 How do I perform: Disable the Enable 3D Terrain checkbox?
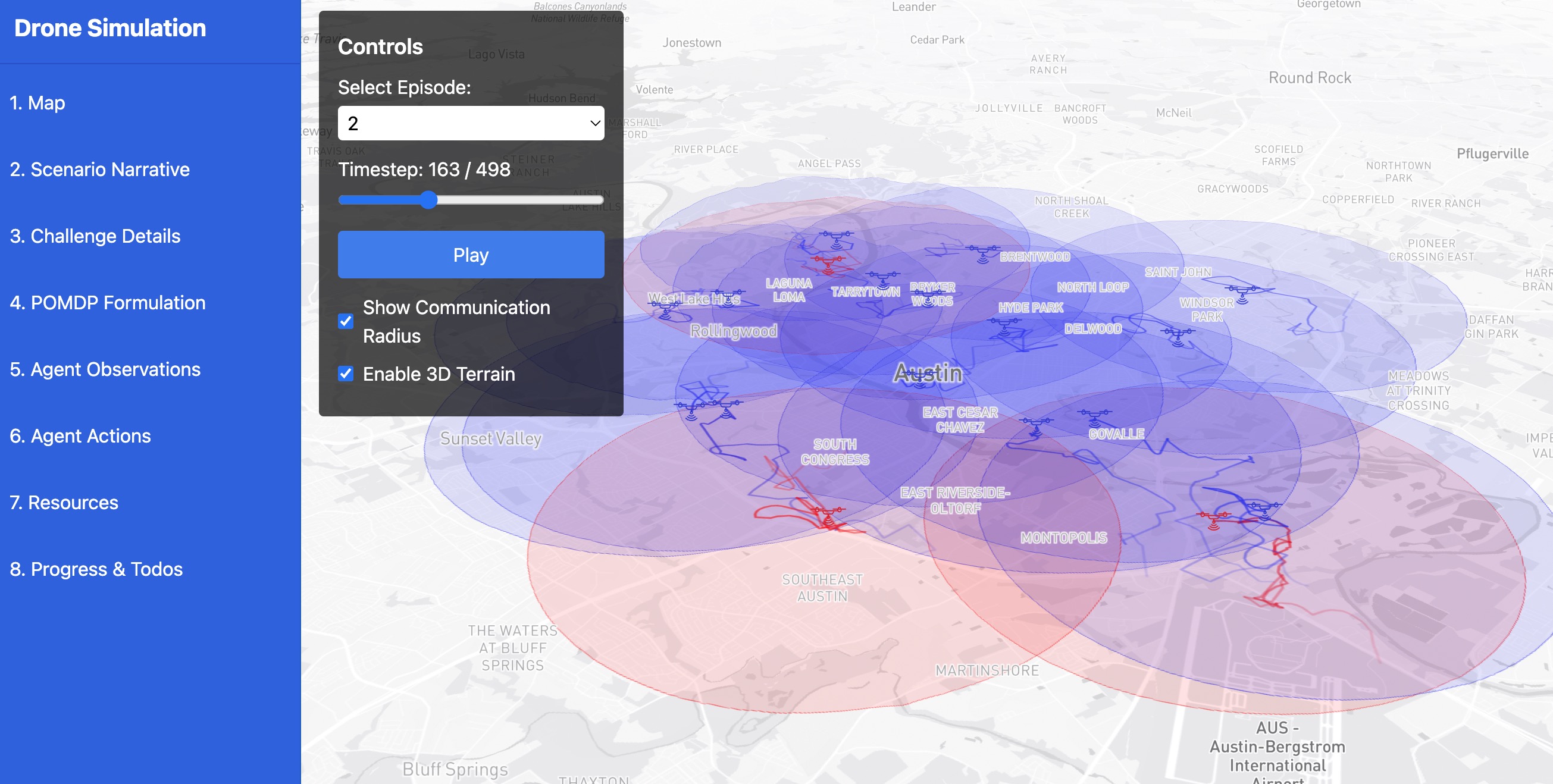pos(346,374)
